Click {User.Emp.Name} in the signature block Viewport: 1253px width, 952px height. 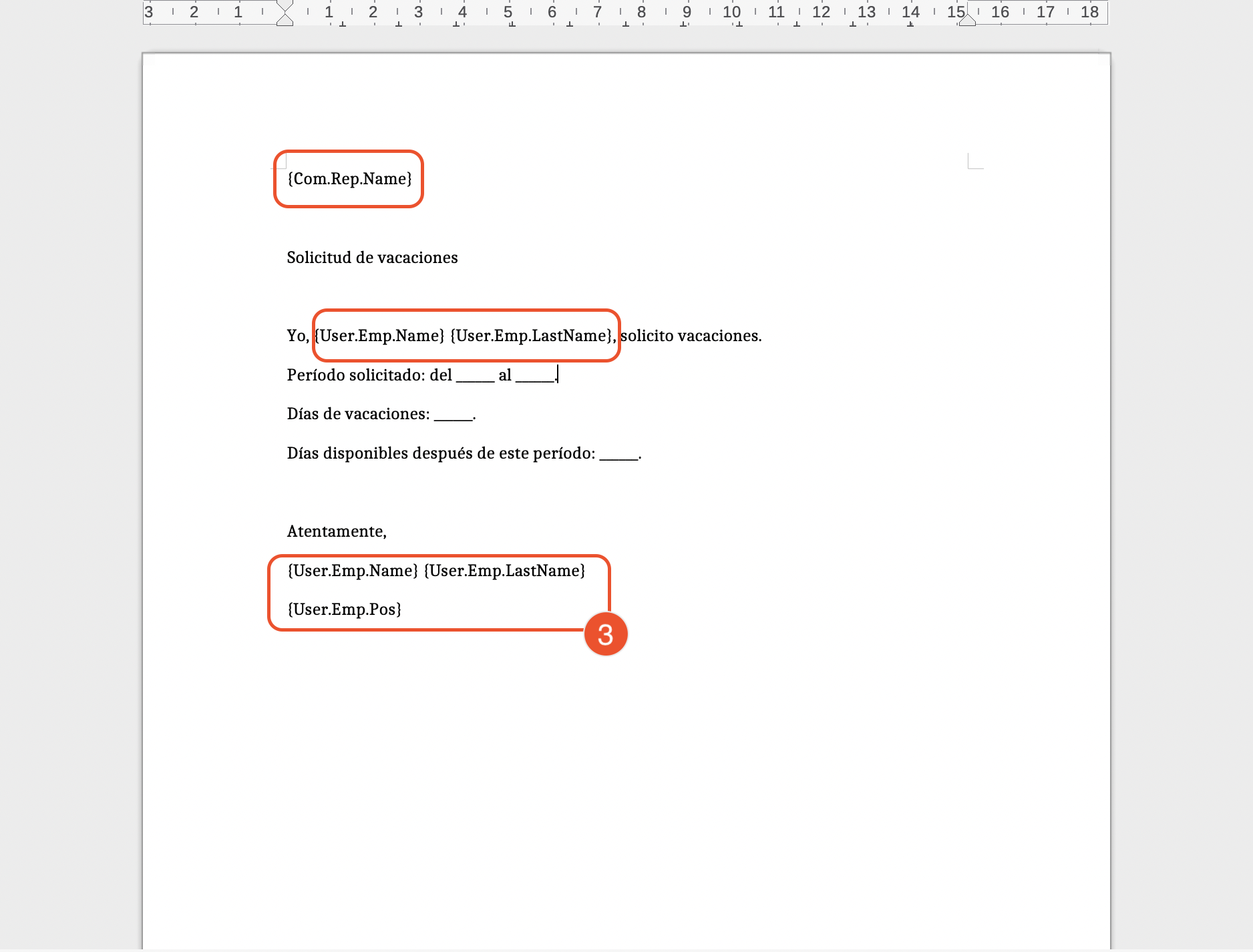353,571
